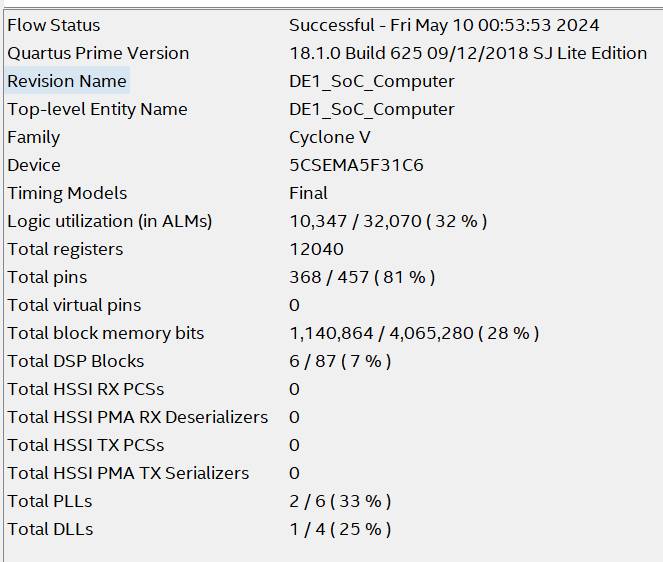
Task: Select the Flow Status row label
Action: 54,25
